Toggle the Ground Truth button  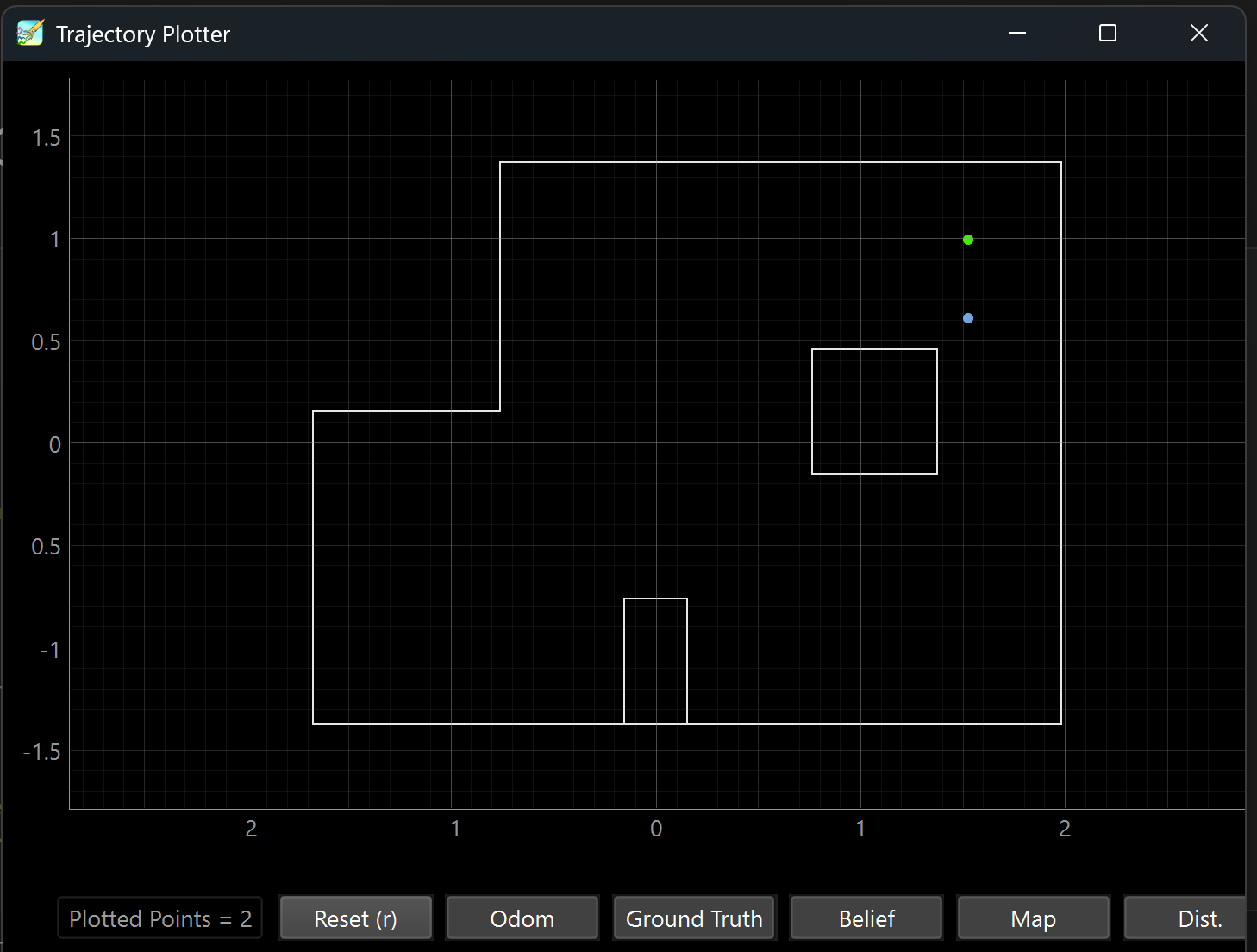tap(694, 918)
